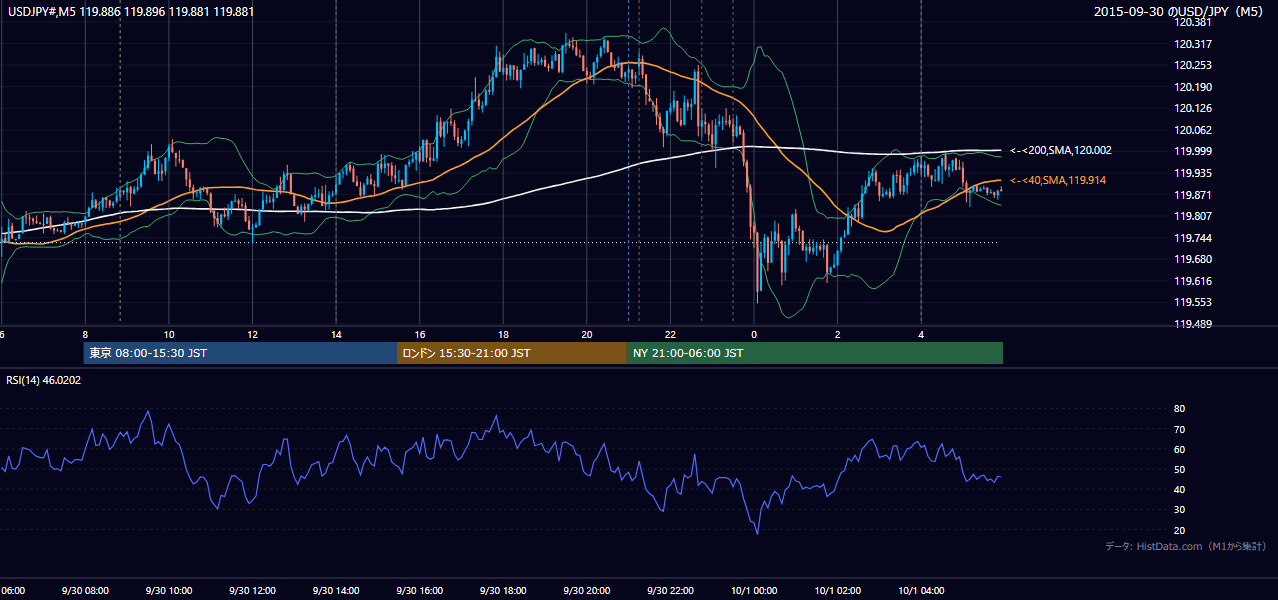This screenshot has height=600, width=1278.
Task: Click the 9/30 10:00 time axis label
Action: click(x=168, y=591)
